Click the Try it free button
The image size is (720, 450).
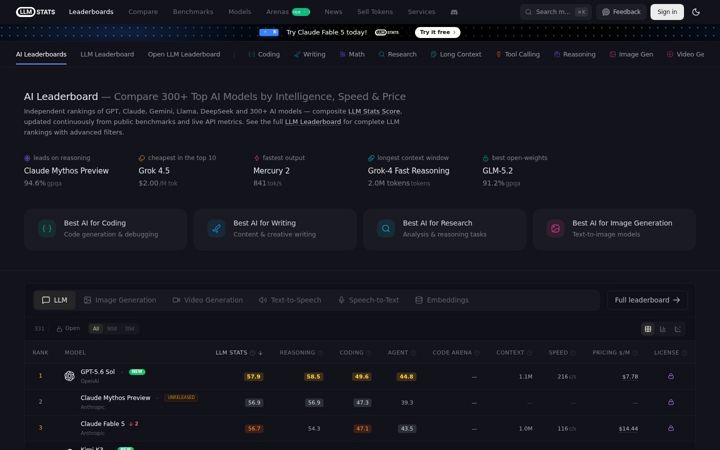[x=438, y=32]
